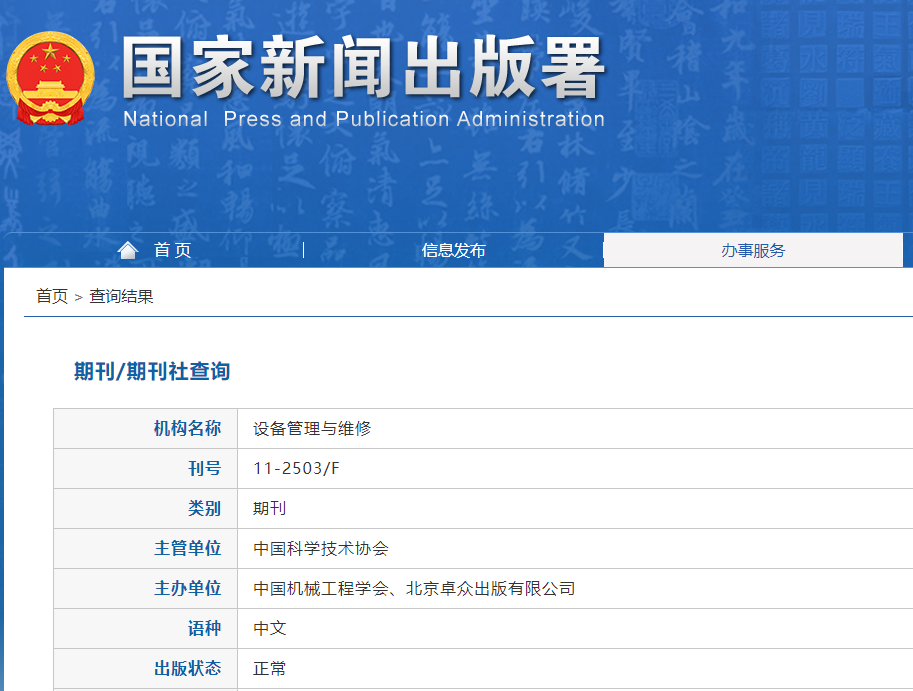Viewport: 913px width, 691px height.
Task: Click the journal number 11-2503/F
Action: pos(297,468)
